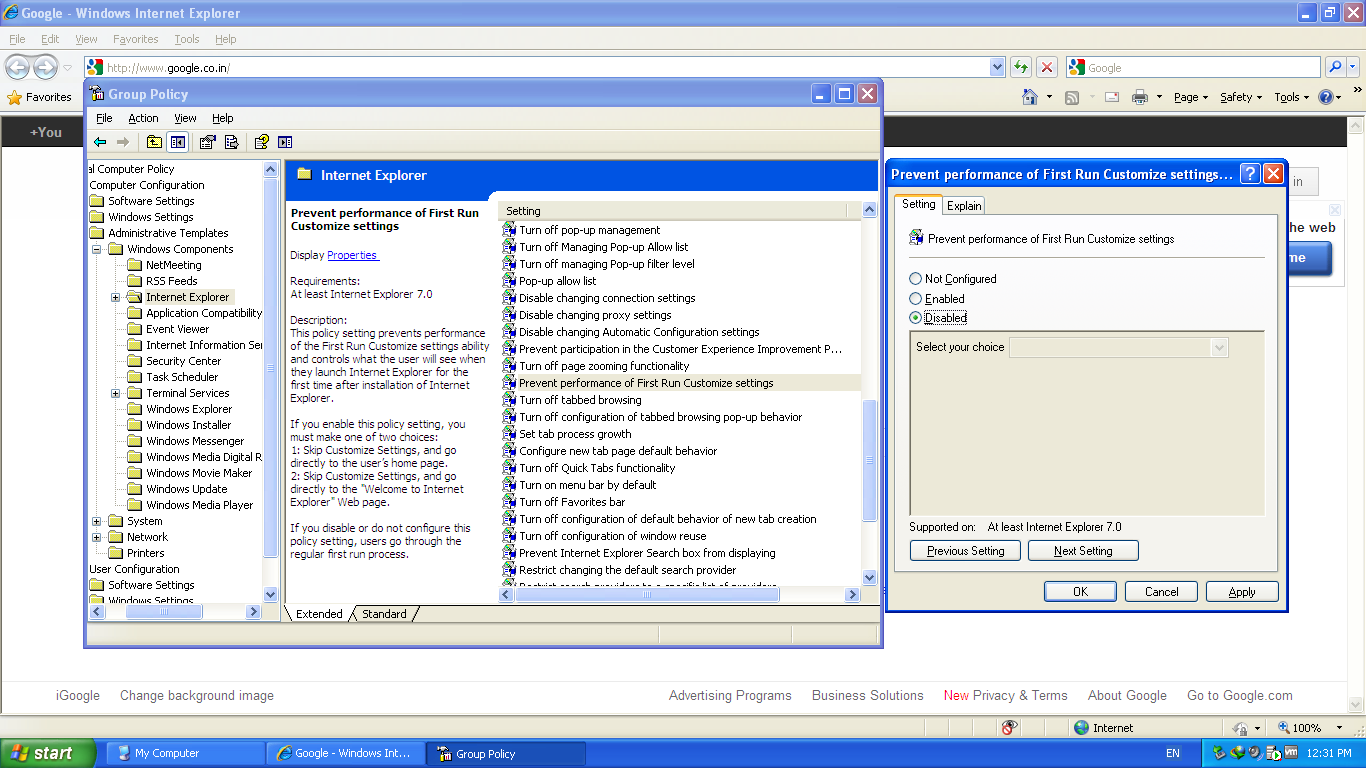Click the settings list vertical scrollbar thumb

(869, 460)
